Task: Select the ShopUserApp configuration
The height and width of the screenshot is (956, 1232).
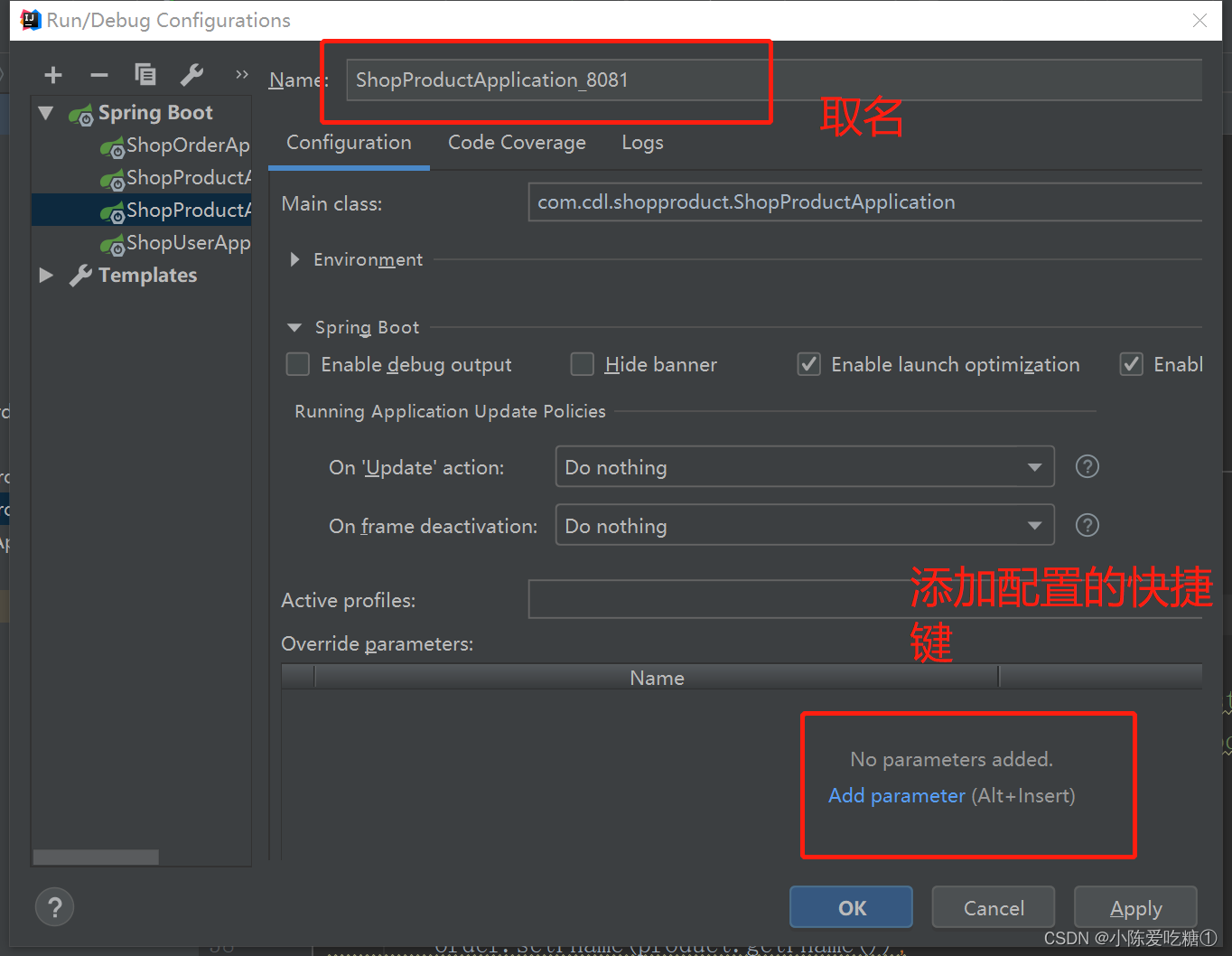Action: (x=175, y=243)
